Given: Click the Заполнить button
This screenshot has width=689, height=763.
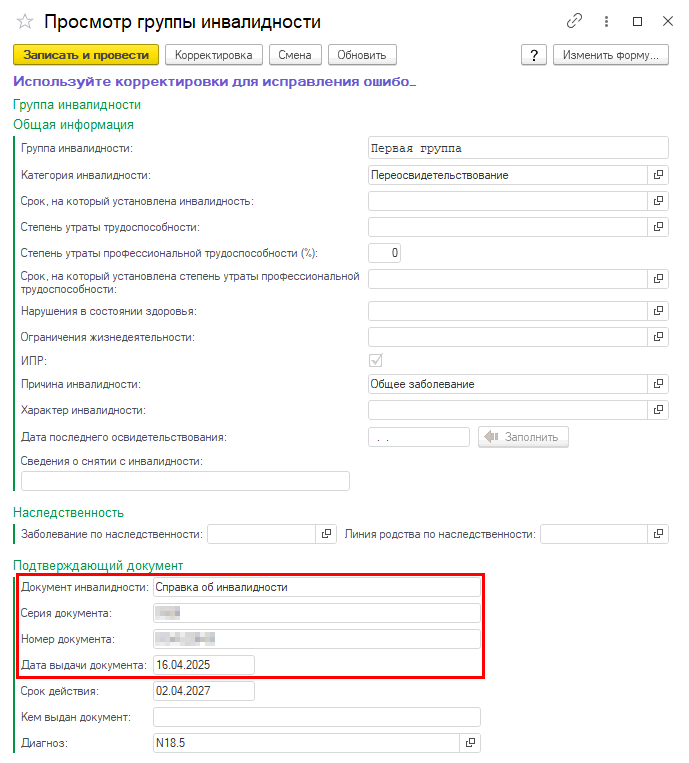Looking at the screenshot, I should pyautogui.click(x=525, y=437).
